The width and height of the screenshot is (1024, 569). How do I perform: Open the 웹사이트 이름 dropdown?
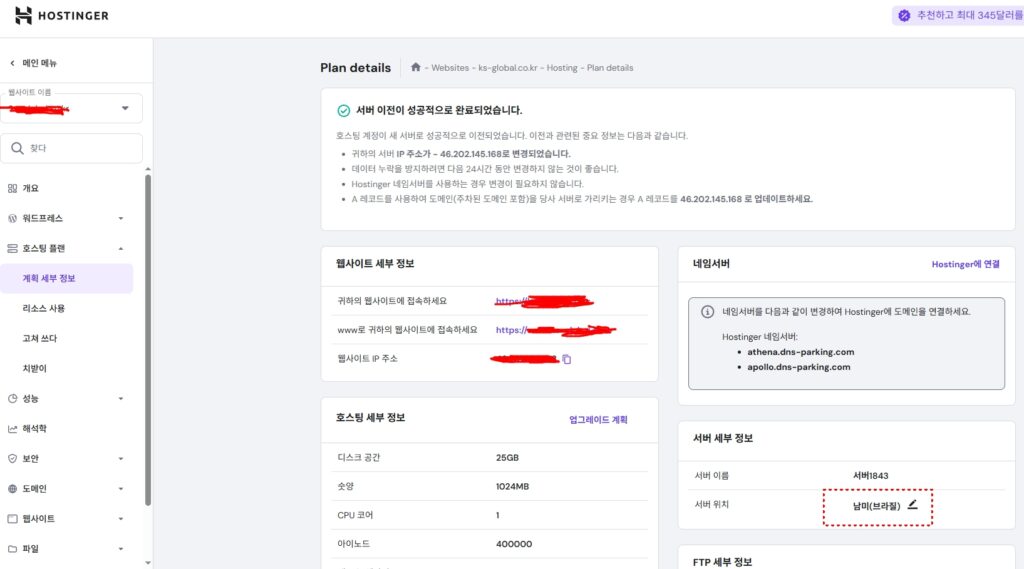click(x=125, y=108)
